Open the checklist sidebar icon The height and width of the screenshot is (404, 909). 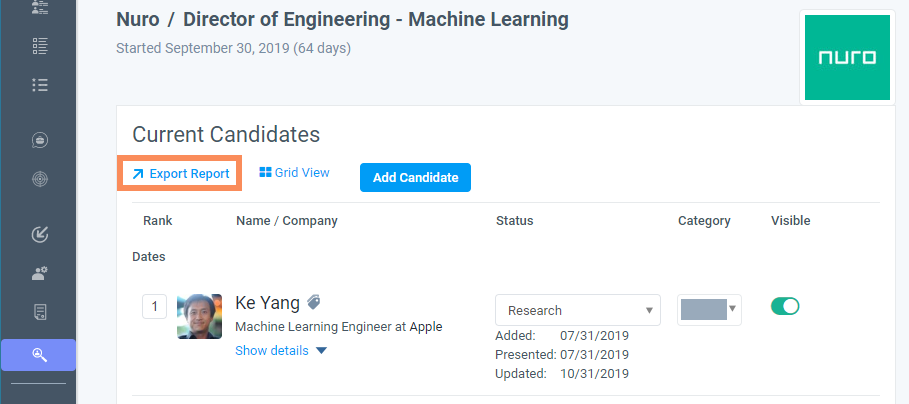[40, 45]
